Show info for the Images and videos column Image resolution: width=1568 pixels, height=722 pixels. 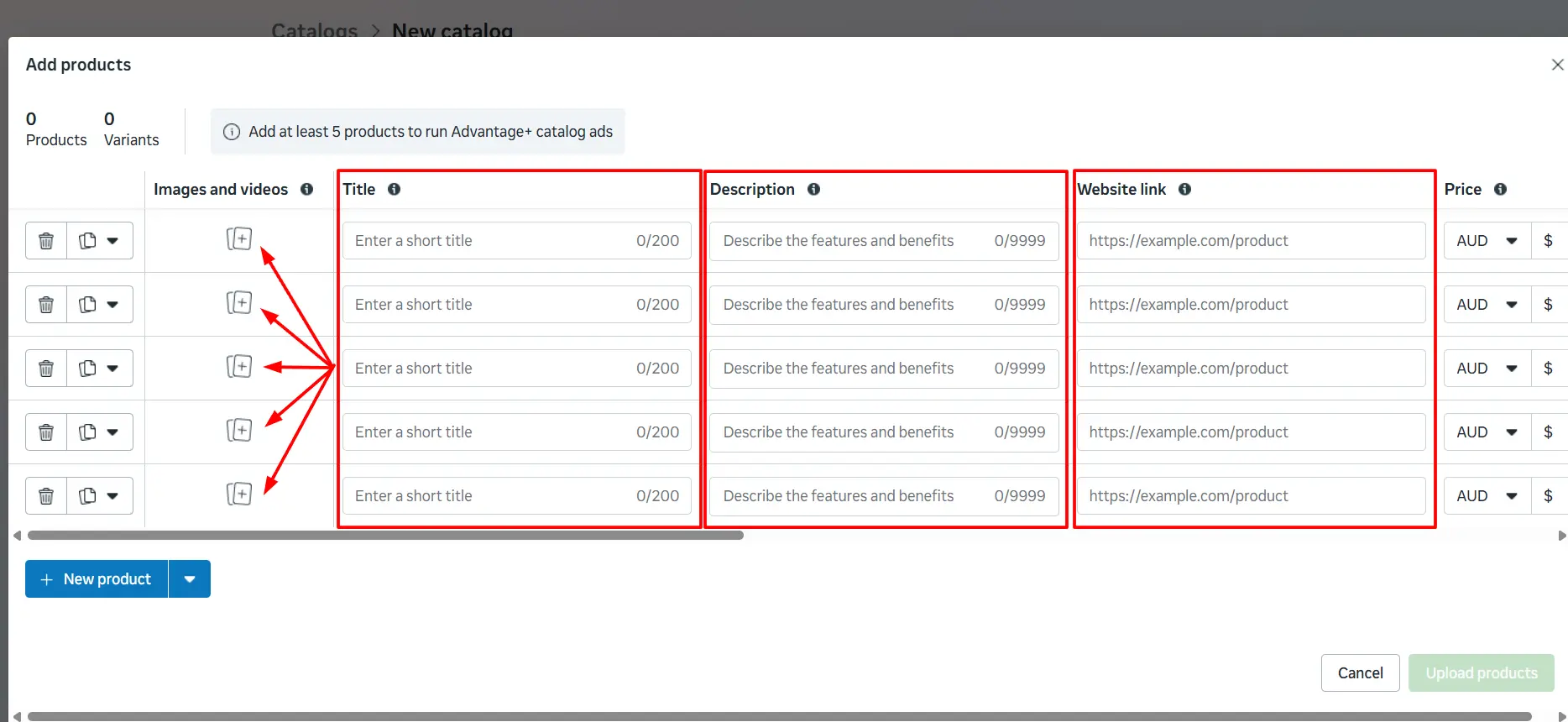click(x=307, y=190)
